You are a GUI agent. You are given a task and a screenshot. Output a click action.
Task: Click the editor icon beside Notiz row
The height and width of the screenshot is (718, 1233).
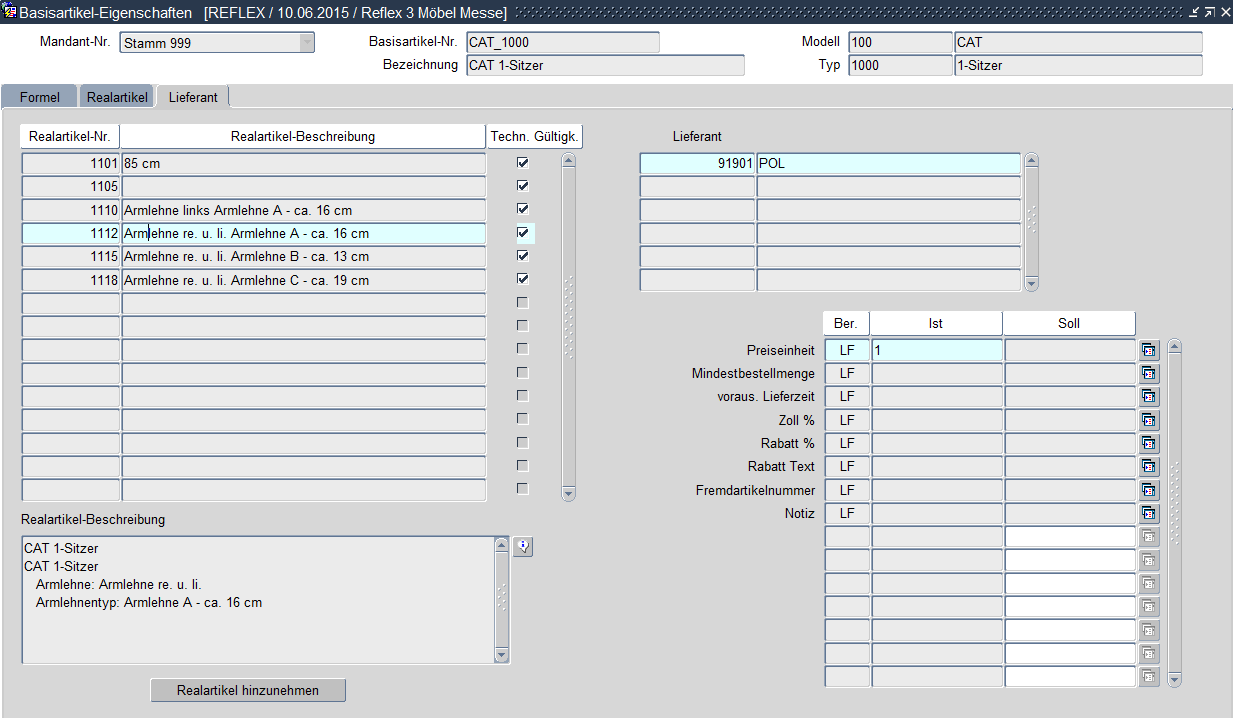click(x=1148, y=513)
